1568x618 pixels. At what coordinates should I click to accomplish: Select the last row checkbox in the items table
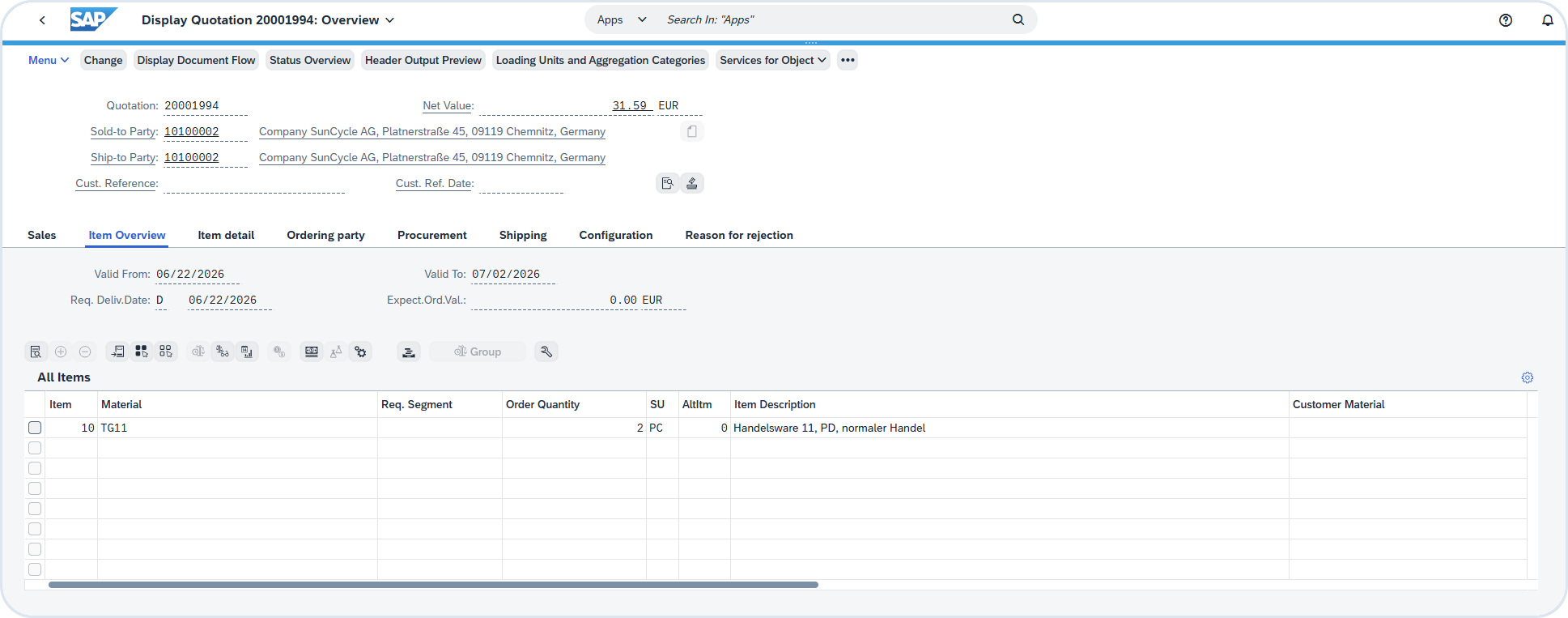35,569
